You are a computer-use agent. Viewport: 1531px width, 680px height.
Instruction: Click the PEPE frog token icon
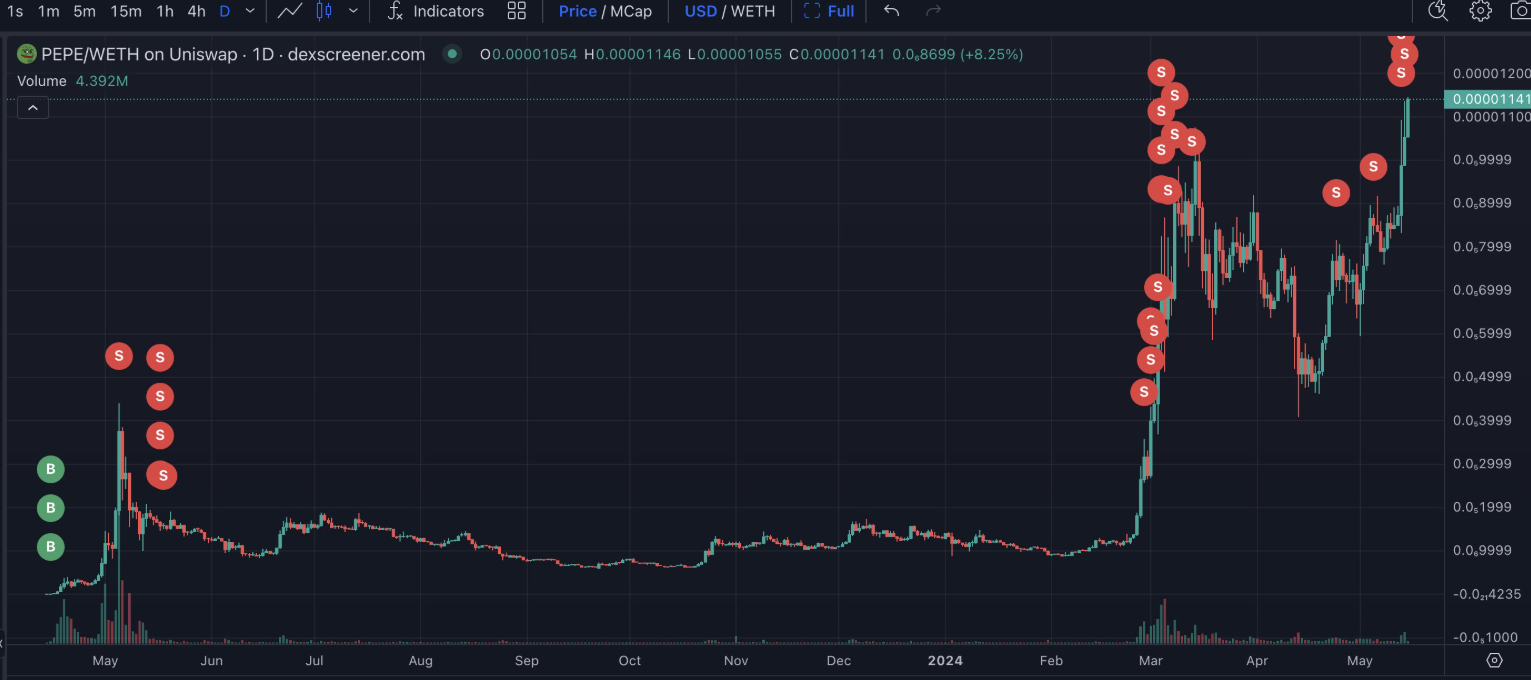[x=27, y=54]
